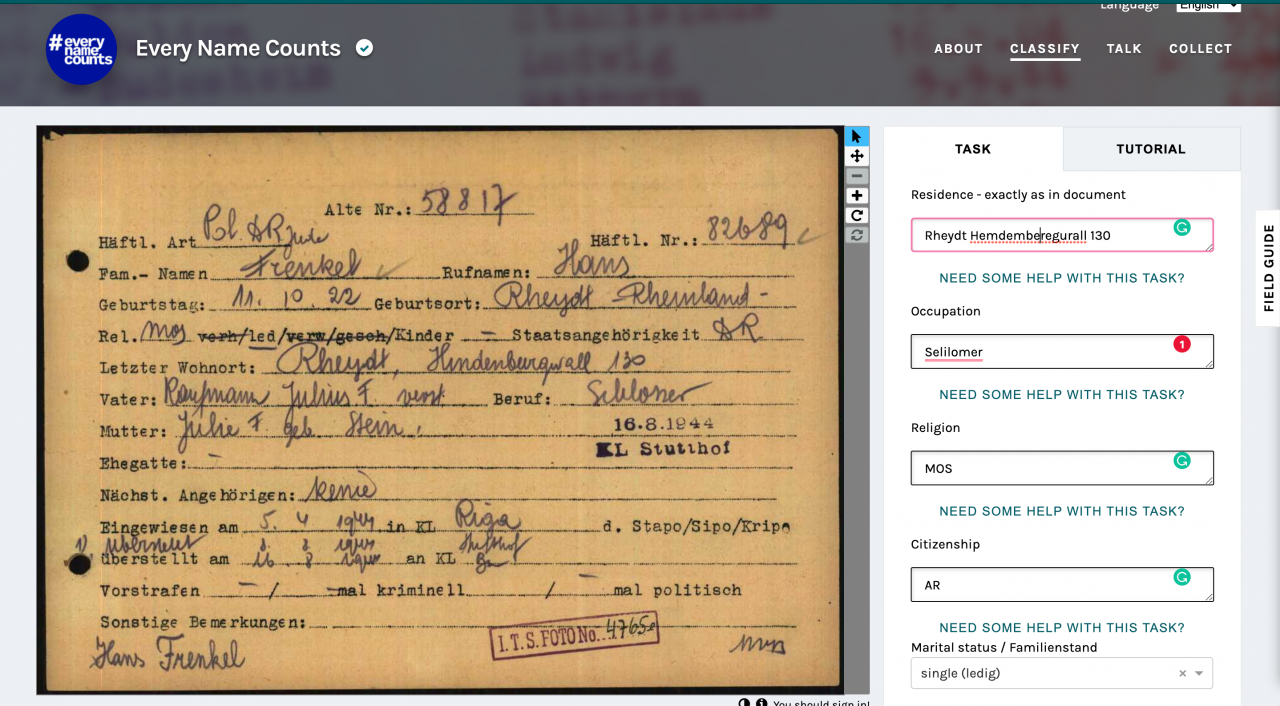Click Grammarly icon in Citizenship field
Viewport: 1280px width, 706px height.
(1182, 578)
